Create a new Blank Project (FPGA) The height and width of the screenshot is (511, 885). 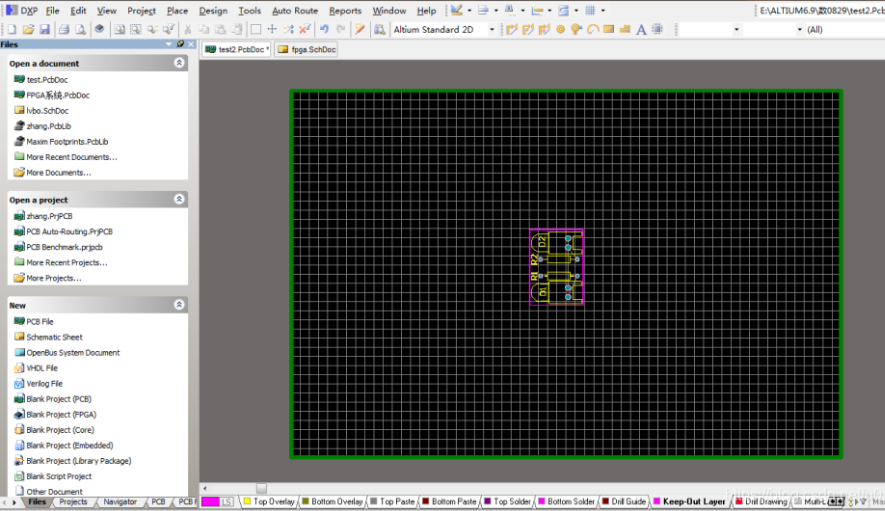[55, 414]
